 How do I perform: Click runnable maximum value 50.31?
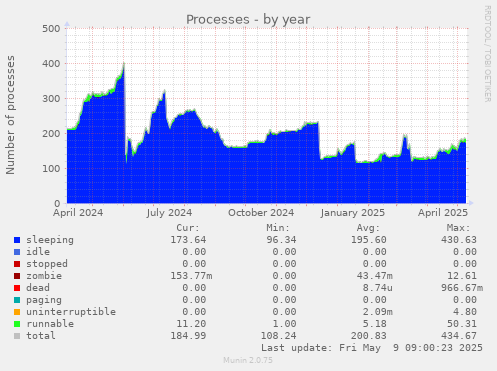pos(462,324)
